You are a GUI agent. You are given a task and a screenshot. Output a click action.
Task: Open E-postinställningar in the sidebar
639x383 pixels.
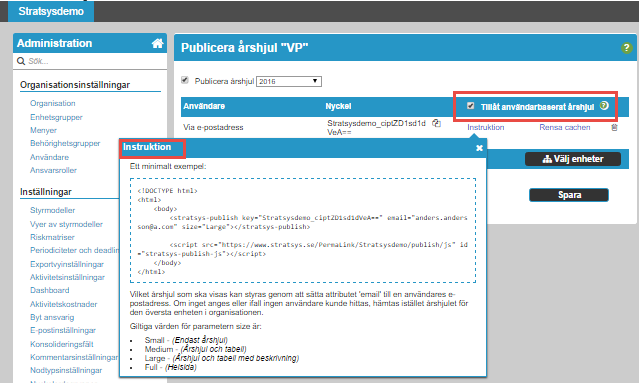(63, 330)
